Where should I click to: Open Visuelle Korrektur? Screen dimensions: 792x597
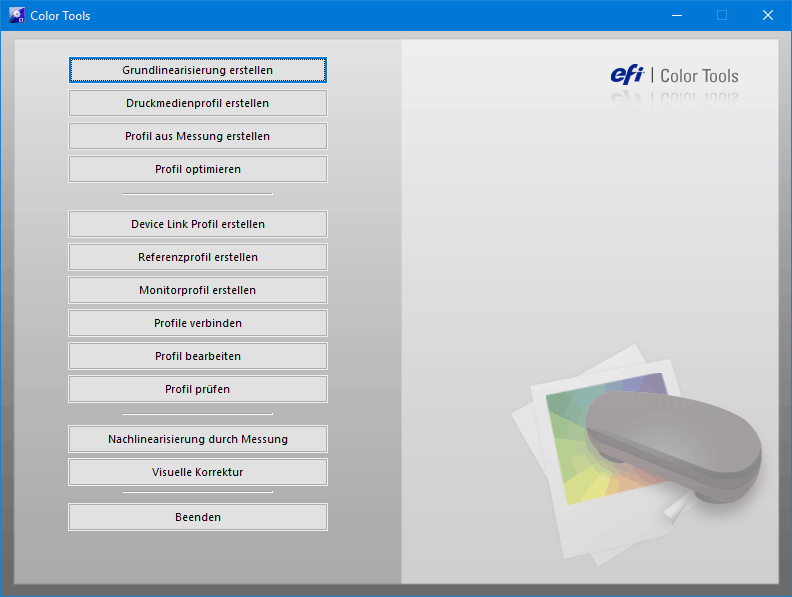tap(197, 472)
